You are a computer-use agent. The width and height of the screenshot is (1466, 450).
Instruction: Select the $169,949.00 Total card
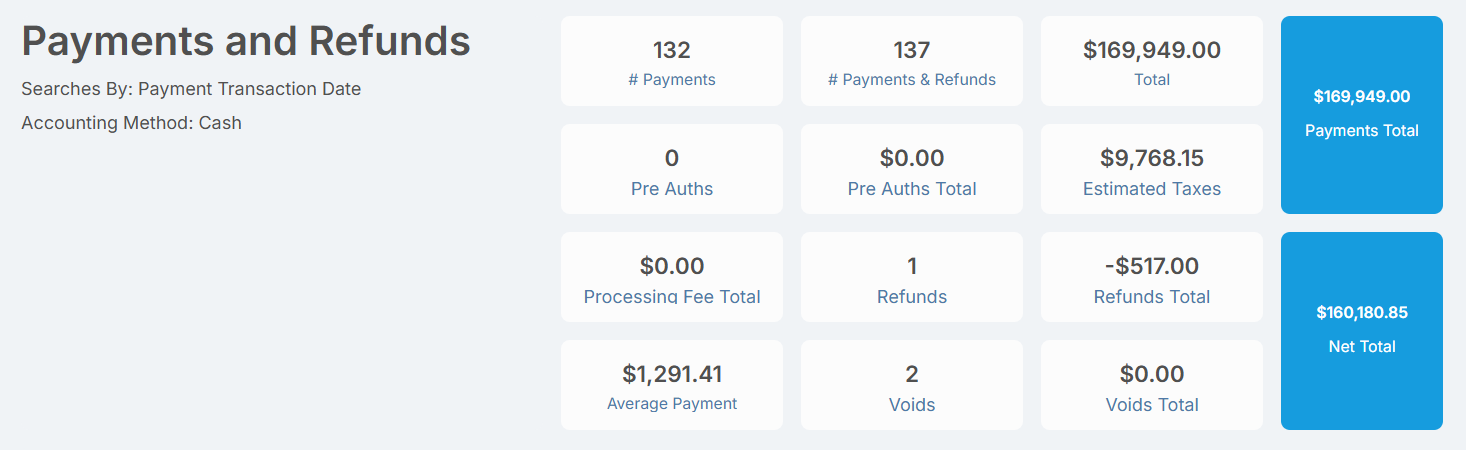[x=1152, y=61]
